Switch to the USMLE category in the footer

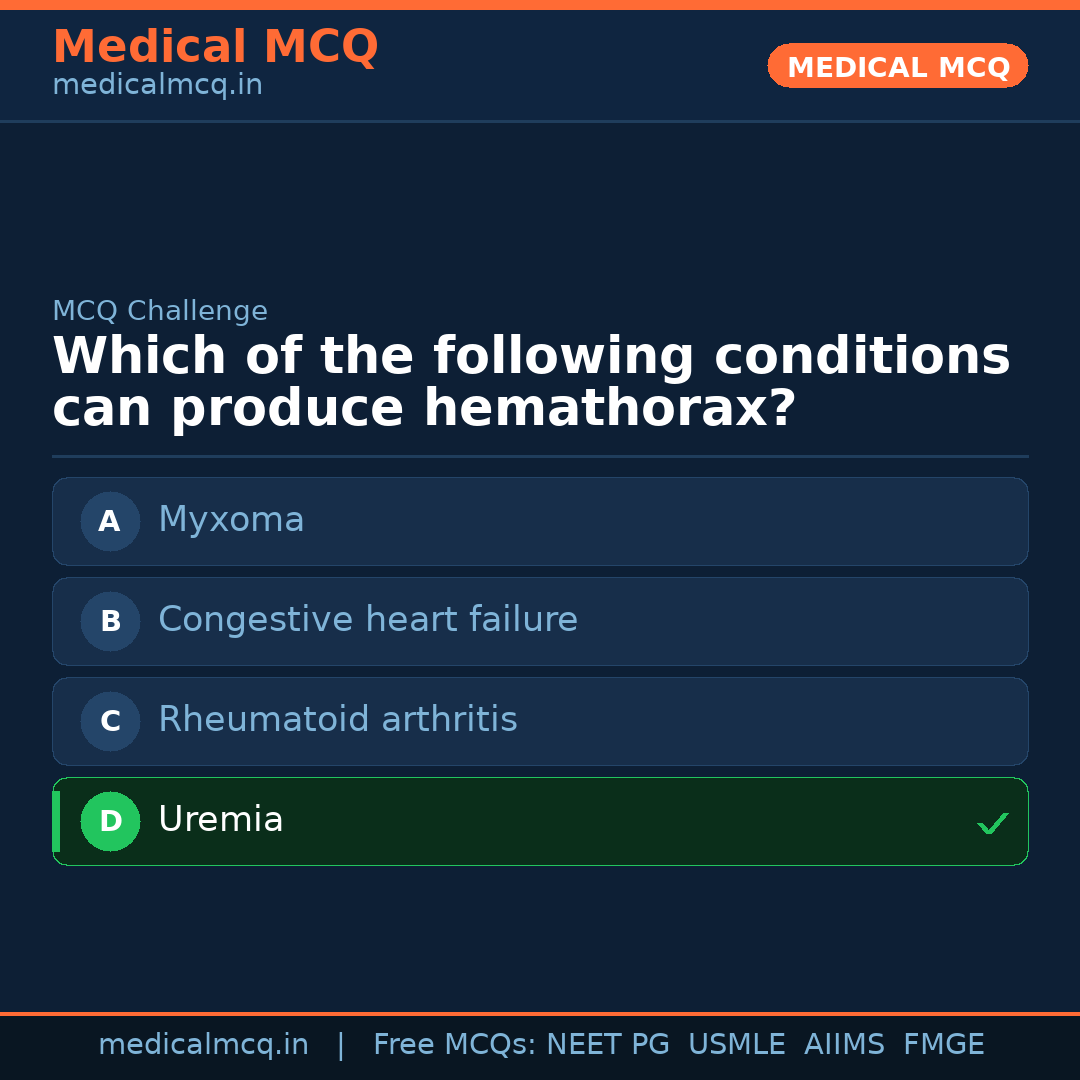tap(737, 1044)
